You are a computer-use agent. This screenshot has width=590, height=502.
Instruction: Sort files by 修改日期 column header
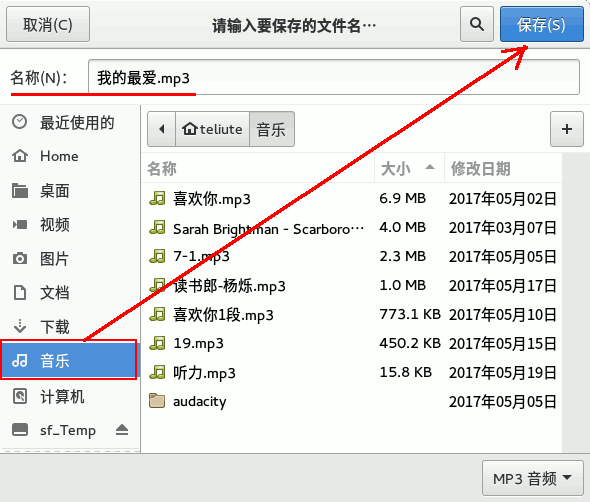[x=503, y=168]
